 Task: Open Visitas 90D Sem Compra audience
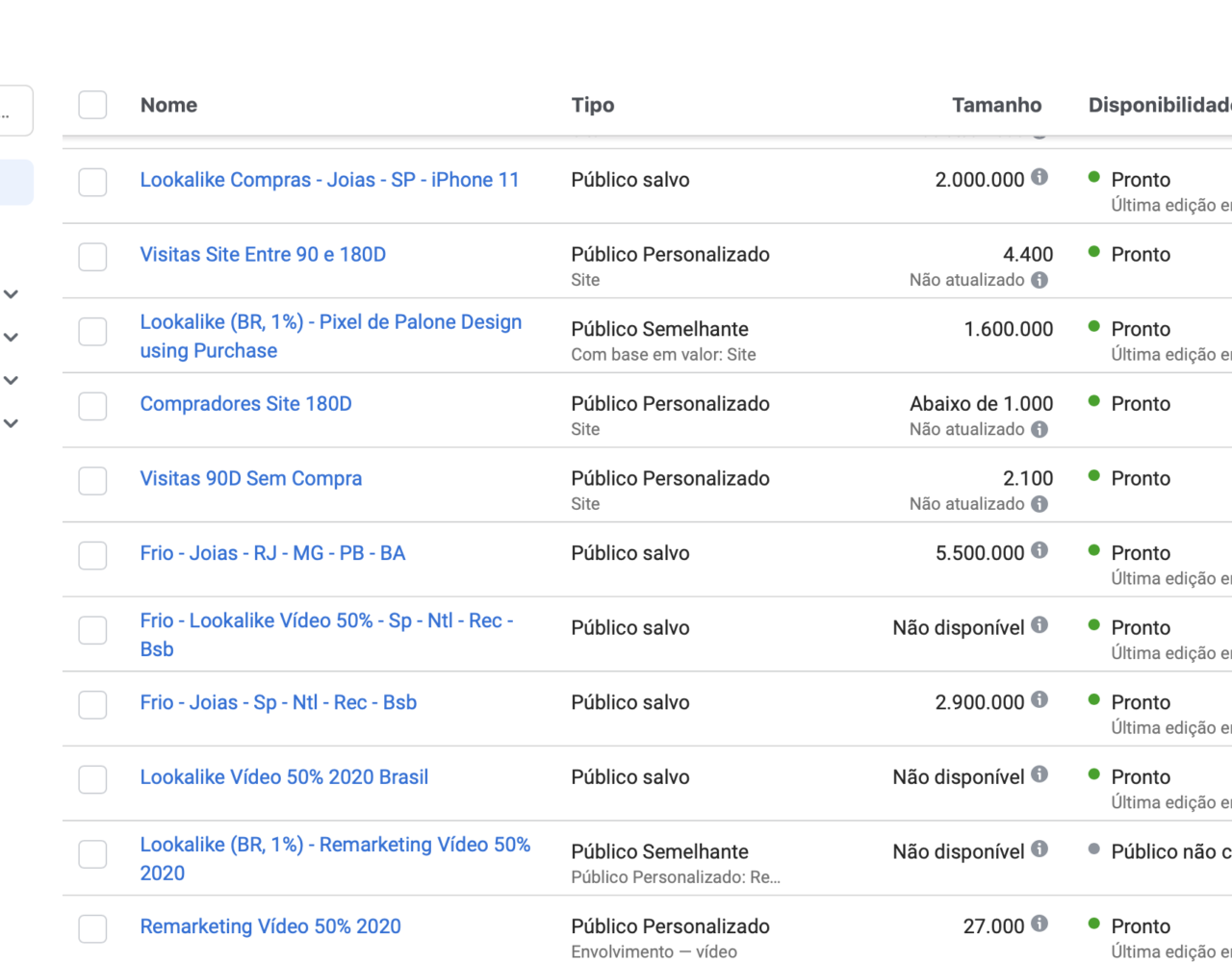(x=251, y=478)
